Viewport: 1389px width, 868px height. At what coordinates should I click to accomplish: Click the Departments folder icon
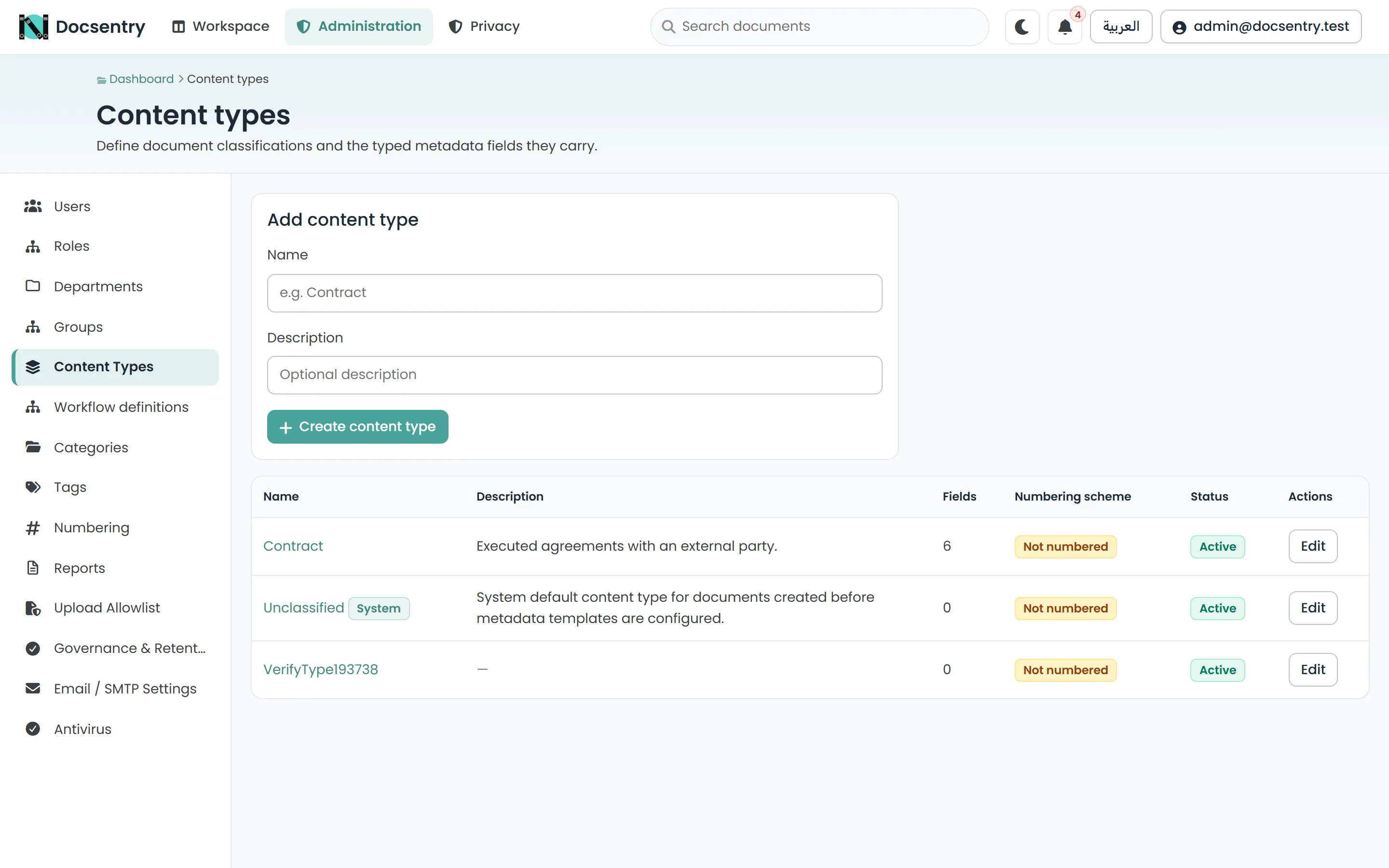point(33,286)
